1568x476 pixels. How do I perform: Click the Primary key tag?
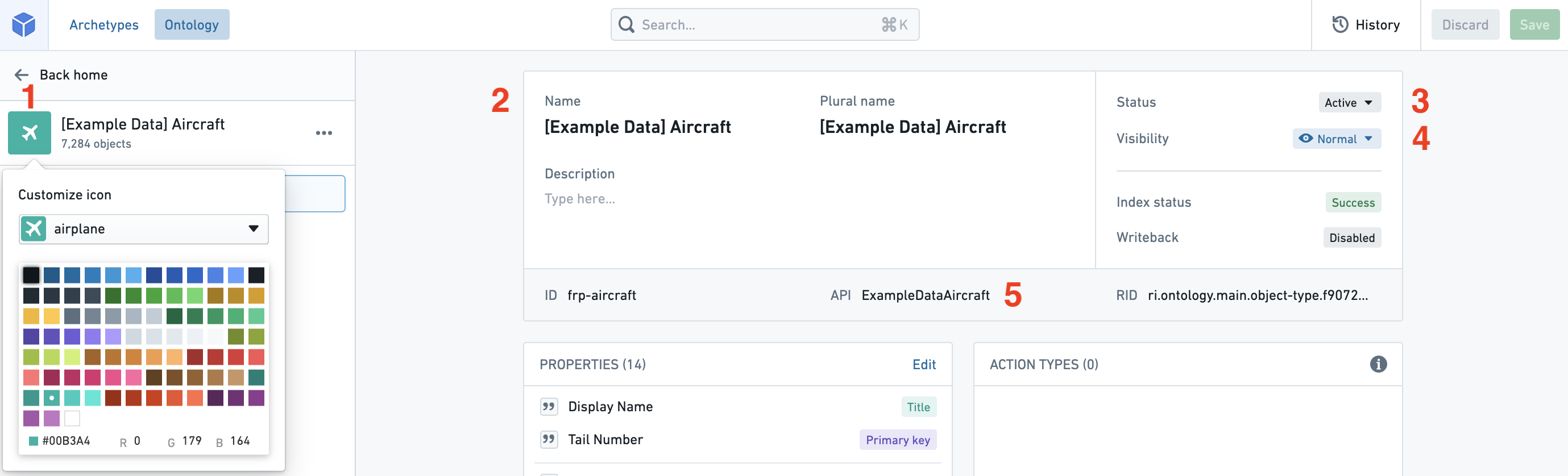(898, 440)
